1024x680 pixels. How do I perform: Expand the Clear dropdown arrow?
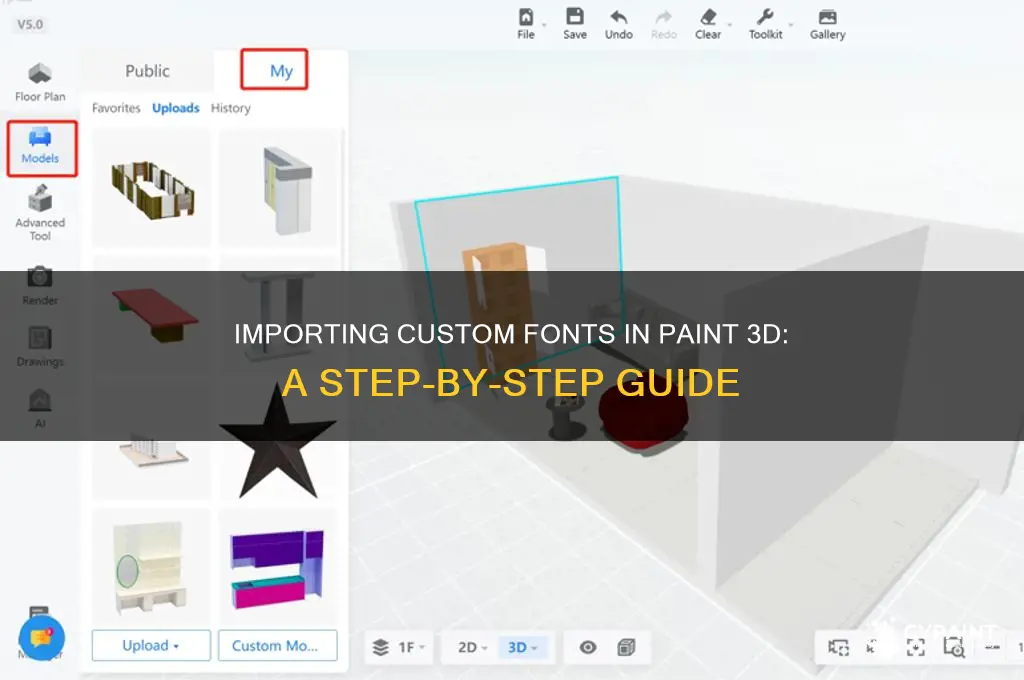[x=729, y=25]
